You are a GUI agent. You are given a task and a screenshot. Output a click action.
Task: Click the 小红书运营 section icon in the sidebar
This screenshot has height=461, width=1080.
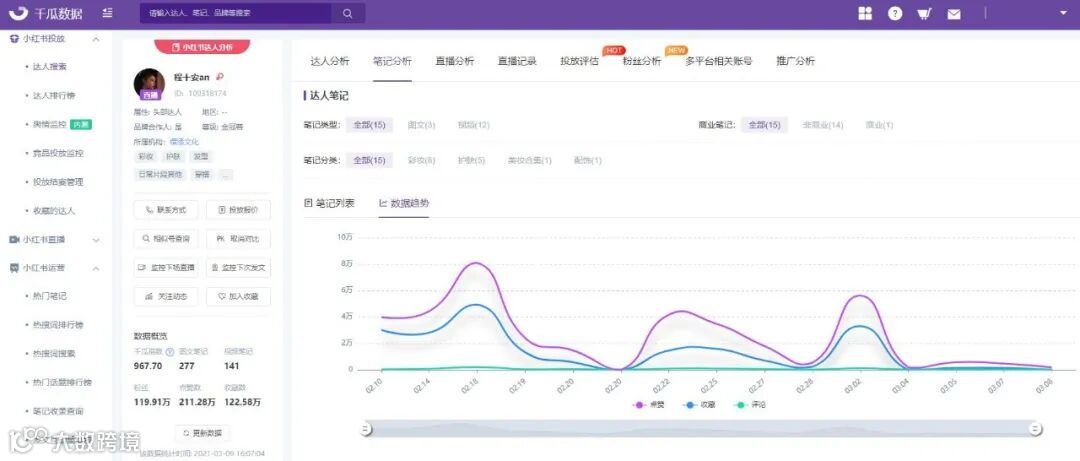14,268
